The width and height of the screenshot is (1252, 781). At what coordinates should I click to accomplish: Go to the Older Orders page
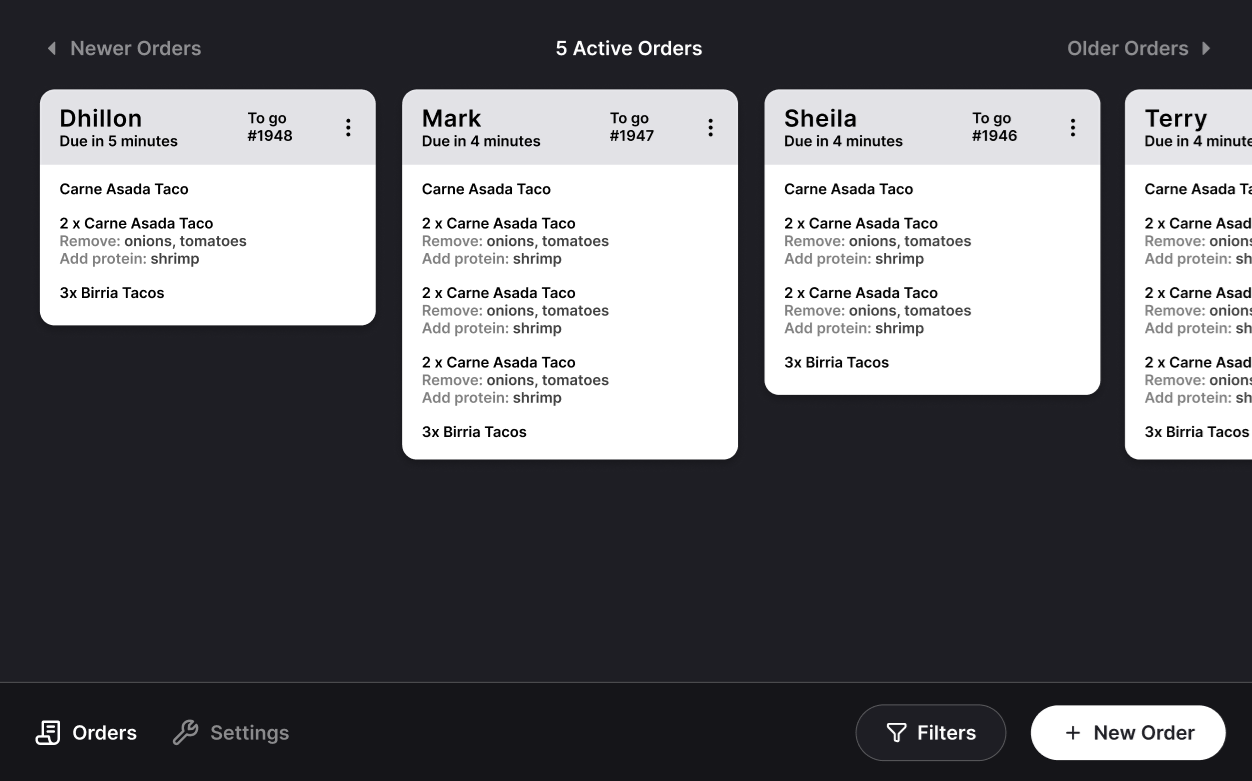pyautogui.click(x=1139, y=48)
